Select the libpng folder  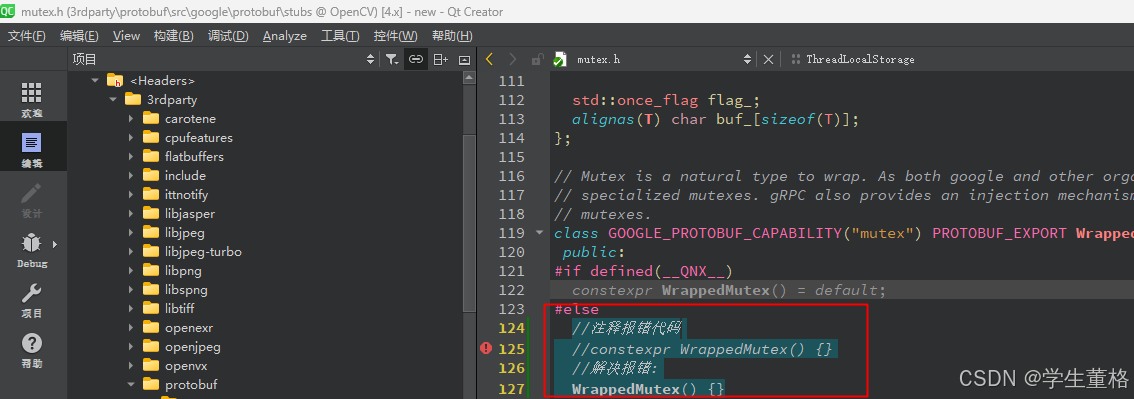point(183,270)
